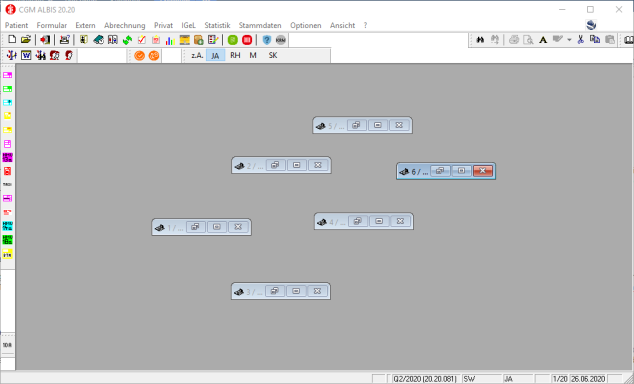Image resolution: width=634 pixels, height=384 pixels.
Task: Click the 26.06.2020 date in status bar
Action: click(x=588, y=379)
